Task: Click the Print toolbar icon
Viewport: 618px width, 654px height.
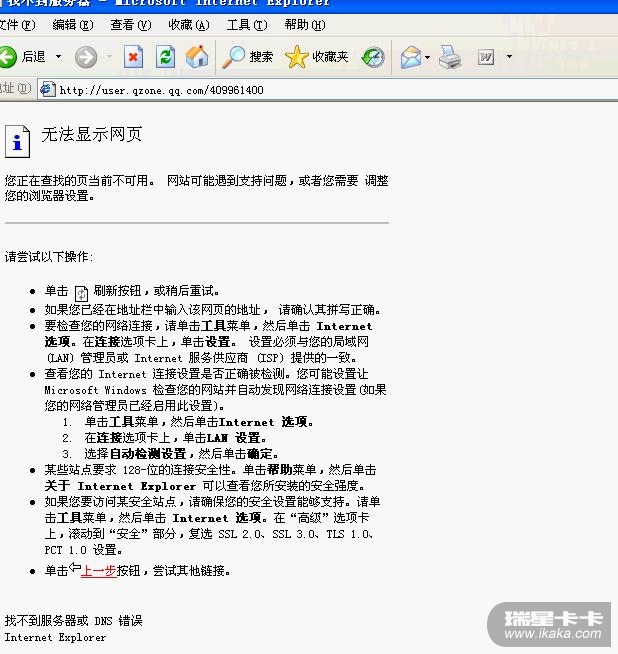Action: pyautogui.click(x=450, y=57)
